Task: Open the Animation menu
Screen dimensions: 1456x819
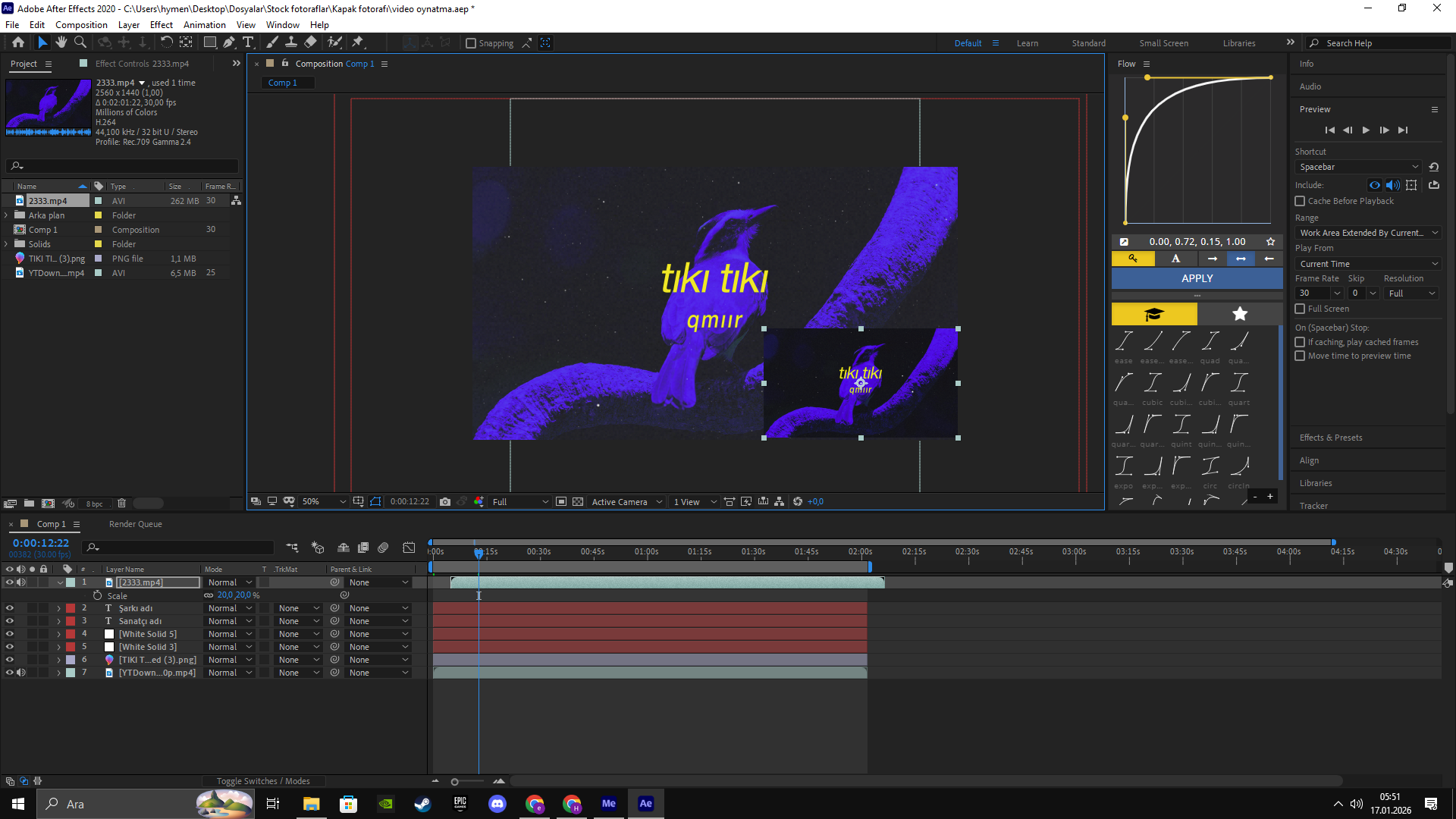Action: coord(204,25)
